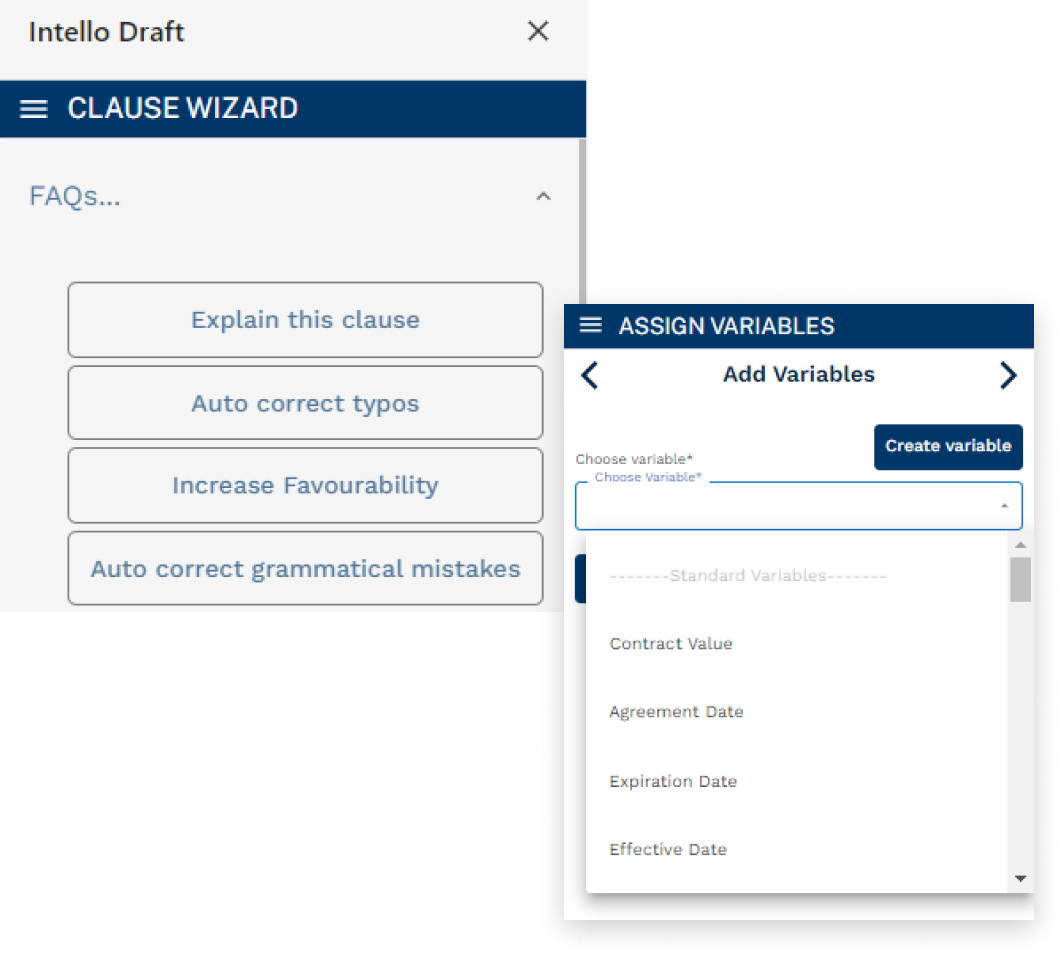Open the Clause Wizard hamburger menu
Image resolution: width=1064 pixels, height=958 pixels.
click(33, 109)
